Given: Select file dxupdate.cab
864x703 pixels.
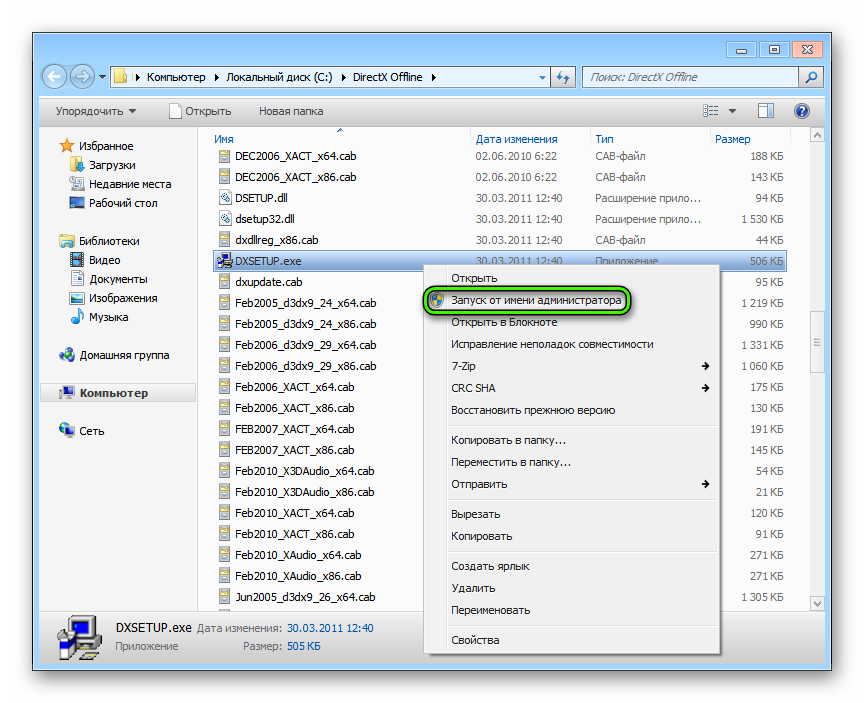Looking at the screenshot, I should pos(268,282).
